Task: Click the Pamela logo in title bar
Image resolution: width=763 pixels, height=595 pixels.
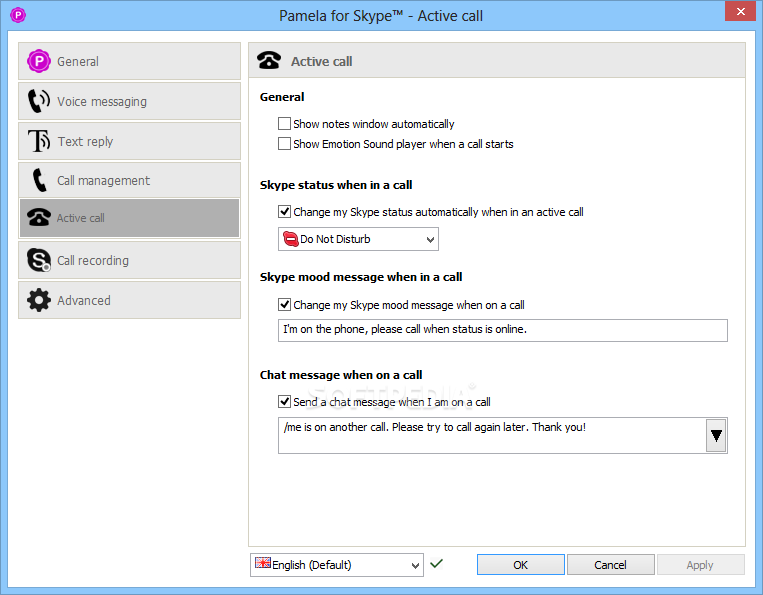Action: (16, 15)
